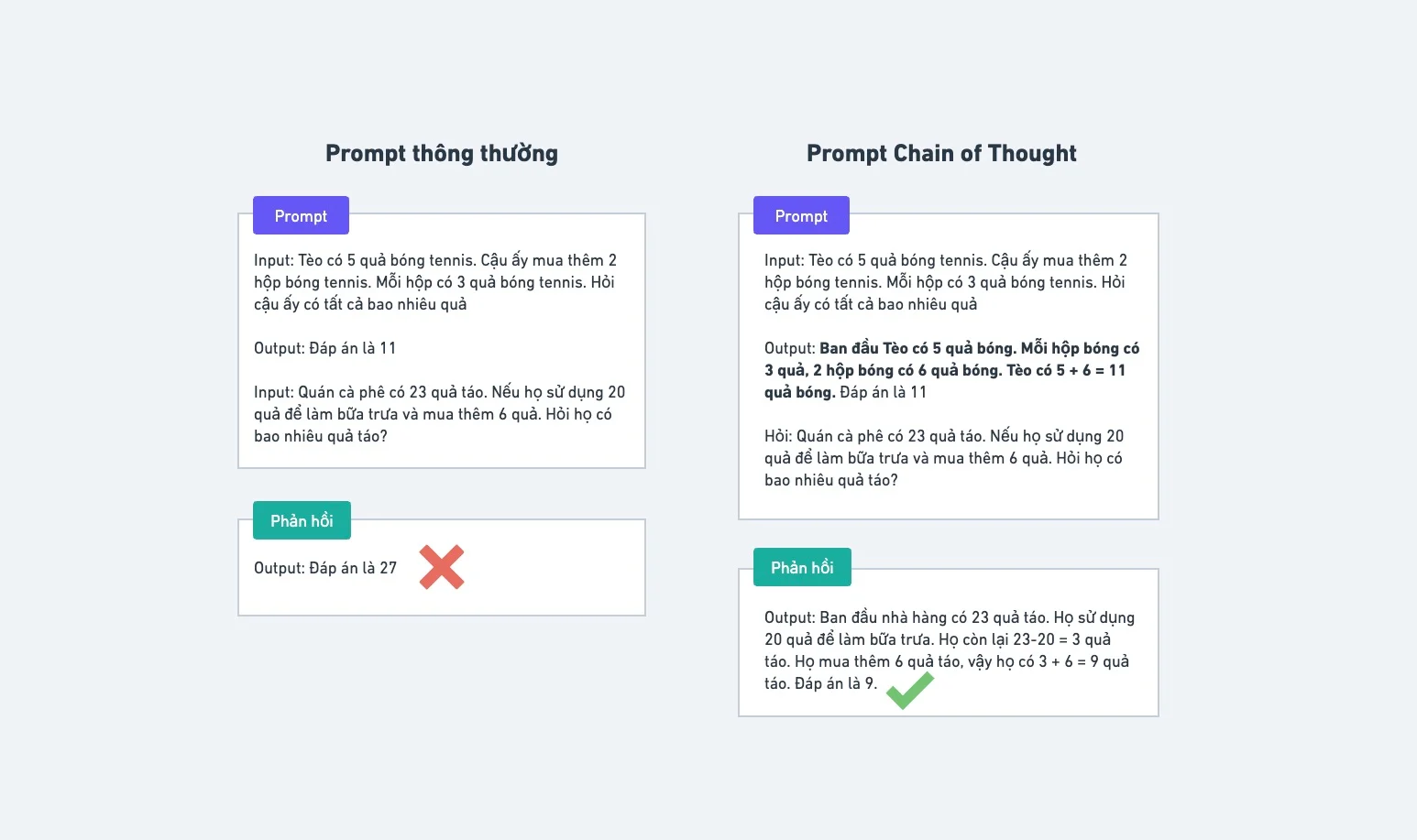Click the left tennis ball Input paragraph

click(x=435, y=282)
